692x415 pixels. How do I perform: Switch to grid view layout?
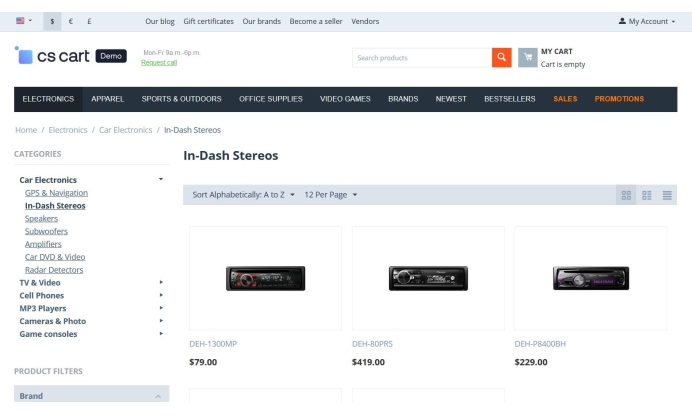626,195
